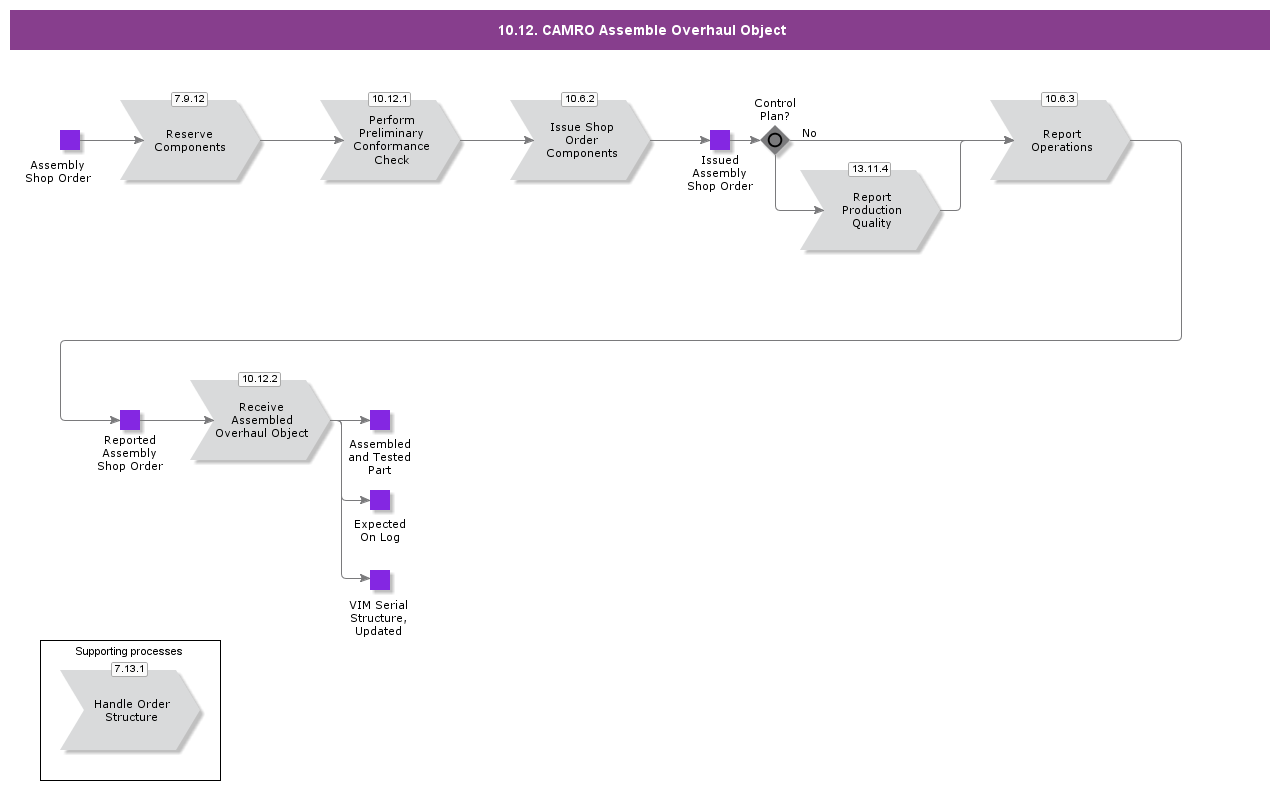1280x790 pixels.
Task: Open the Handle Order Structure supporting process
Action: tap(131, 710)
